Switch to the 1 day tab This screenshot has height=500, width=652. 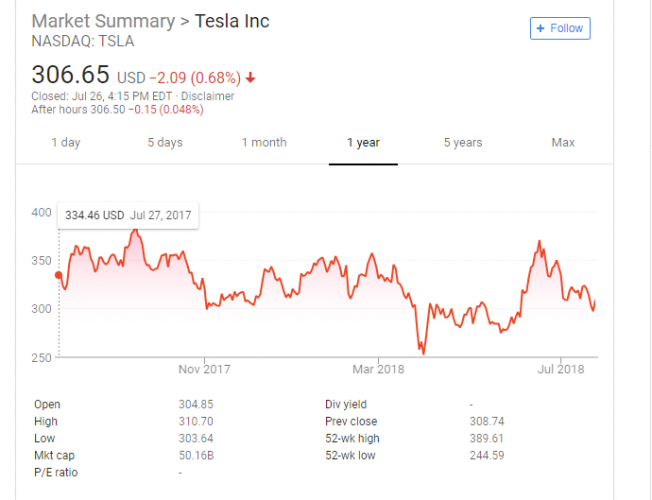(66, 143)
